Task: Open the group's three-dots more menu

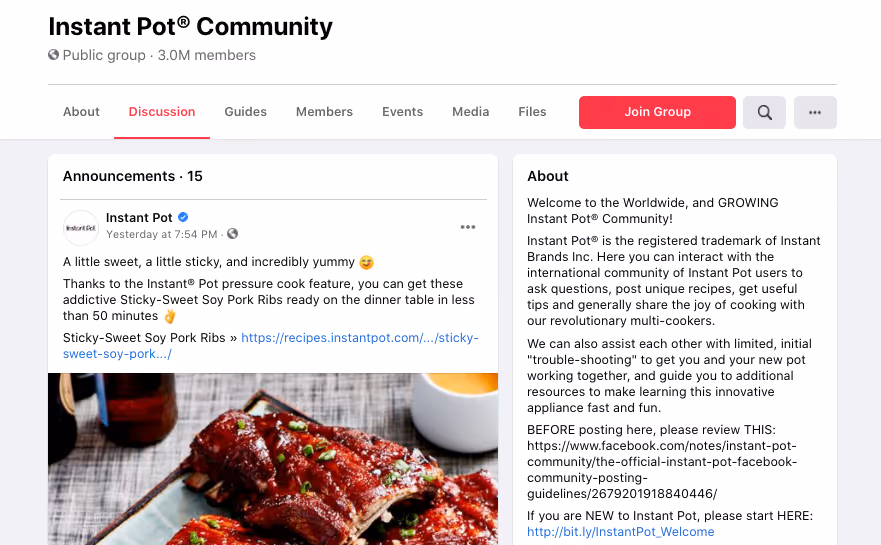Action: 815,112
